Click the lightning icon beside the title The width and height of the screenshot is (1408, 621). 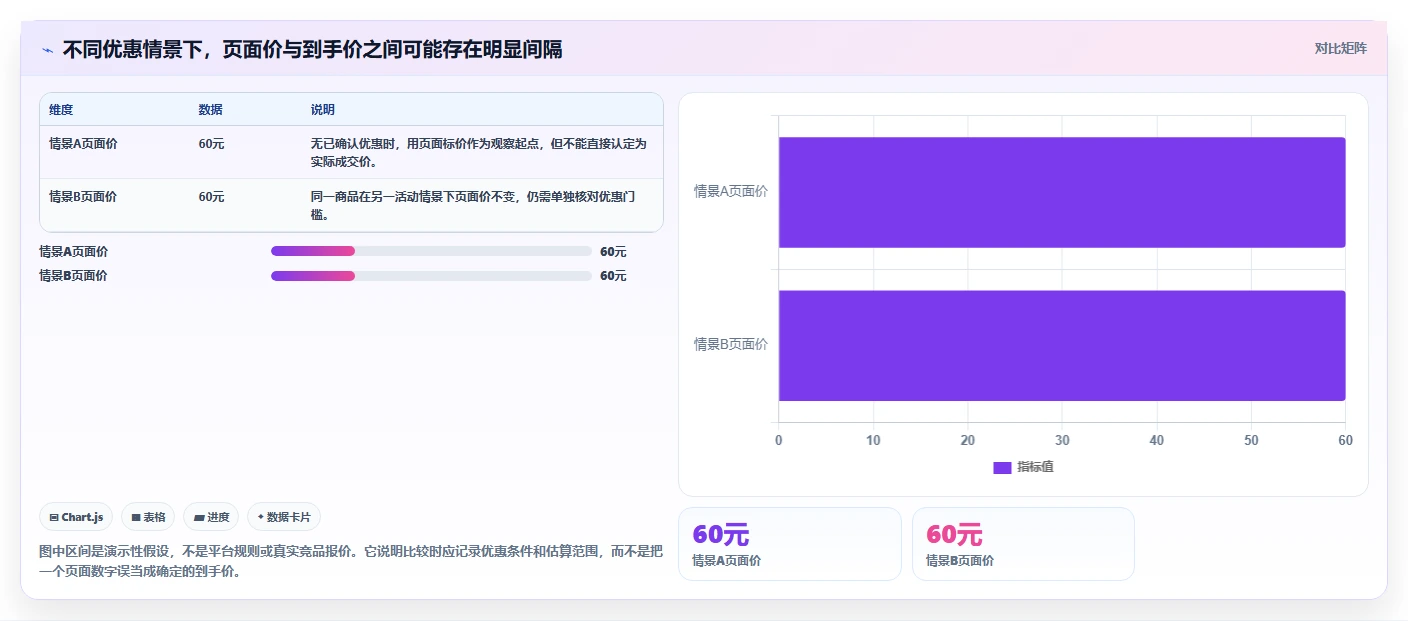[x=47, y=50]
